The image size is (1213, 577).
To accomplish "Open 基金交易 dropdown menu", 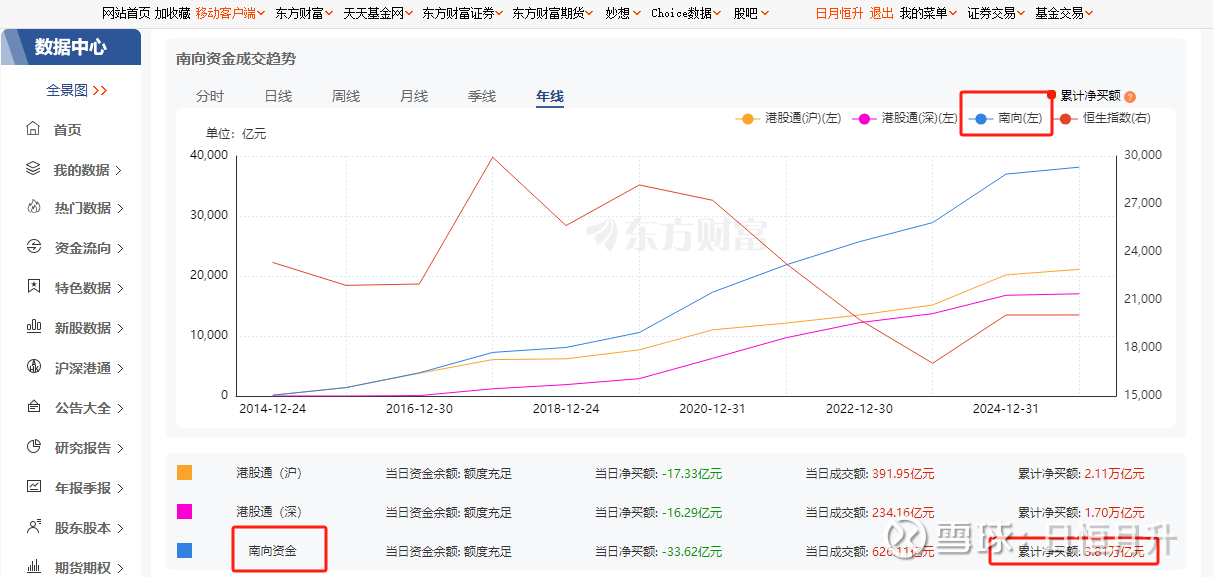I will point(1064,13).
